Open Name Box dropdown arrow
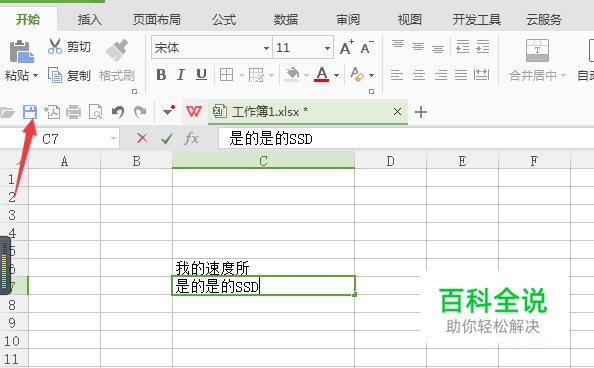 113,139
